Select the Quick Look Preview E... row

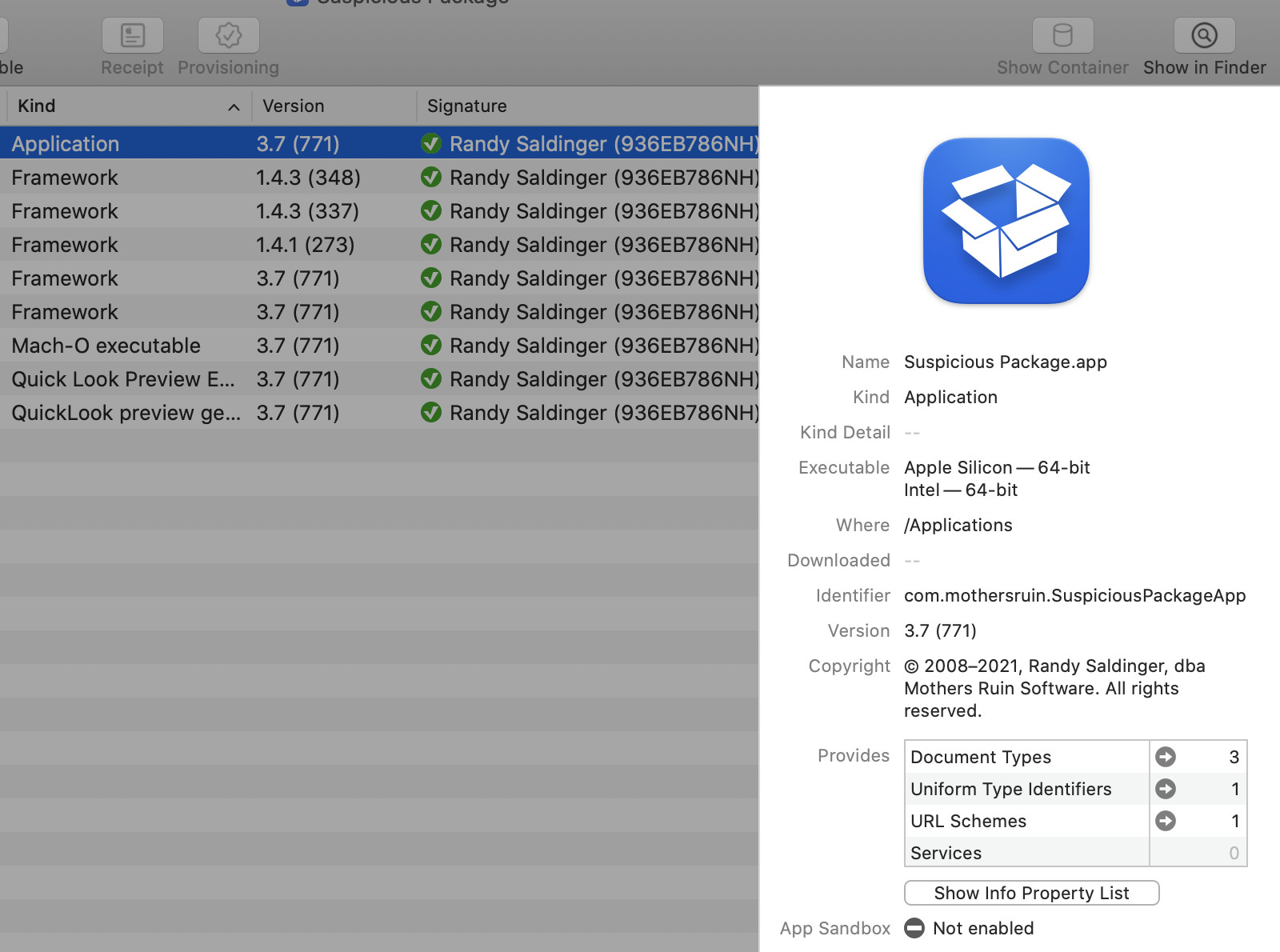(x=379, y=379)
